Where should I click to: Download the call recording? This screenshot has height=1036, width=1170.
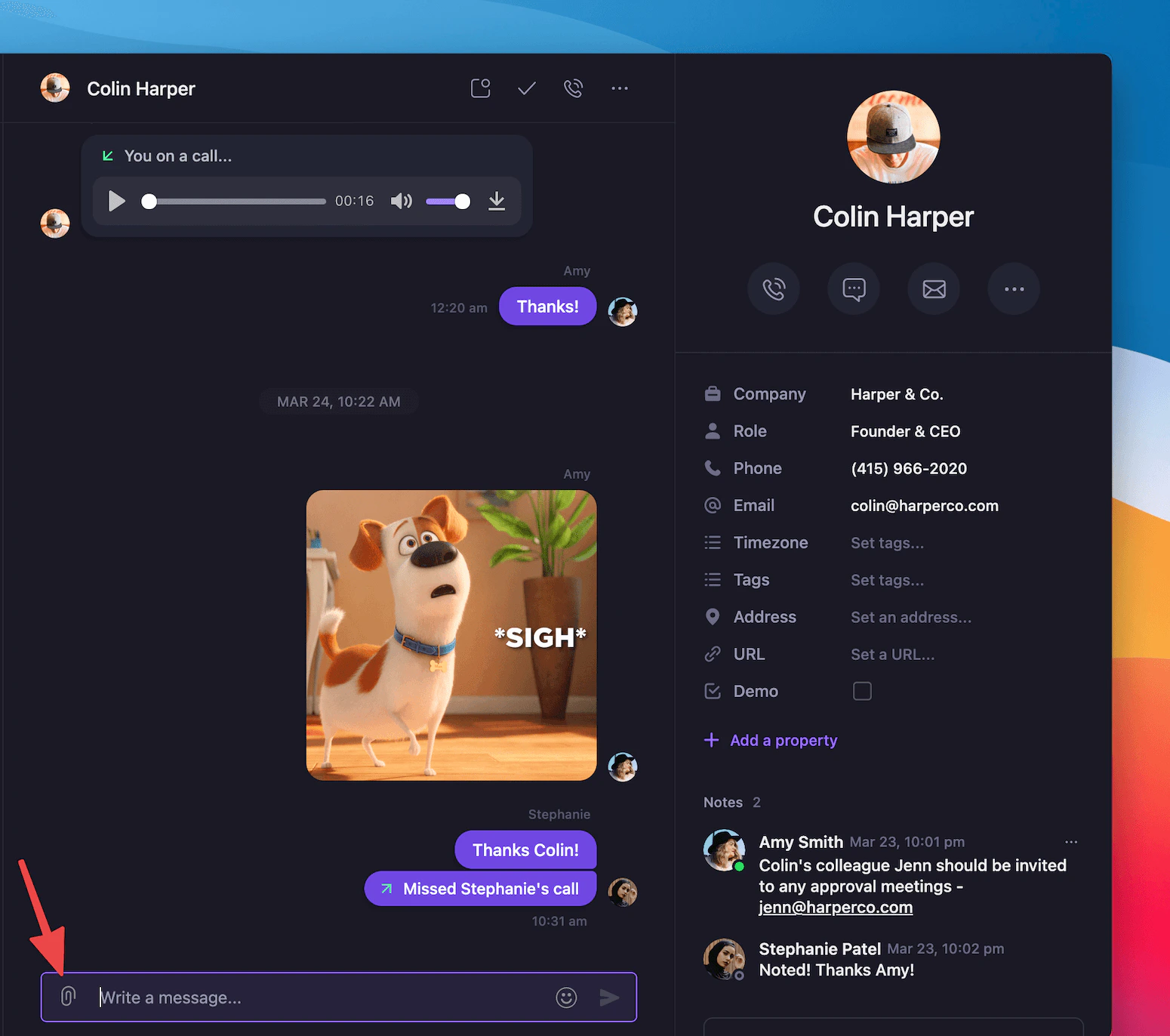tap(497, 201)
